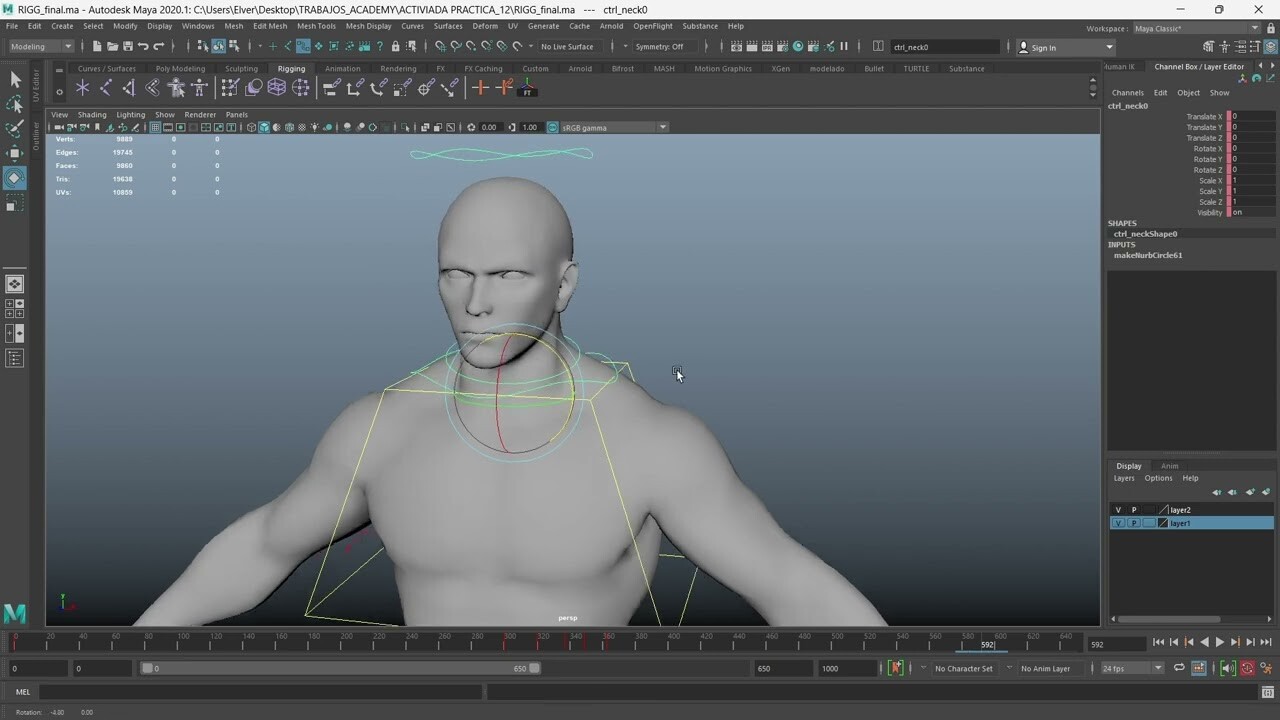Toggle layer1 visibility in the Layer Editor
This screenshot has height=720, width=1280.
click(x=1117, y=522)
